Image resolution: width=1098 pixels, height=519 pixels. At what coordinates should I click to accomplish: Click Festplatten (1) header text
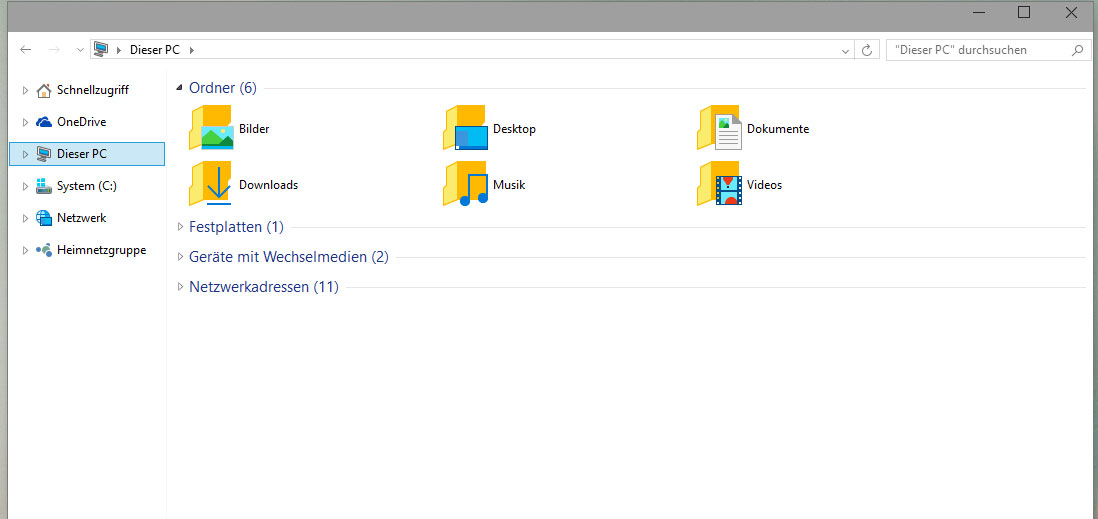236,226
